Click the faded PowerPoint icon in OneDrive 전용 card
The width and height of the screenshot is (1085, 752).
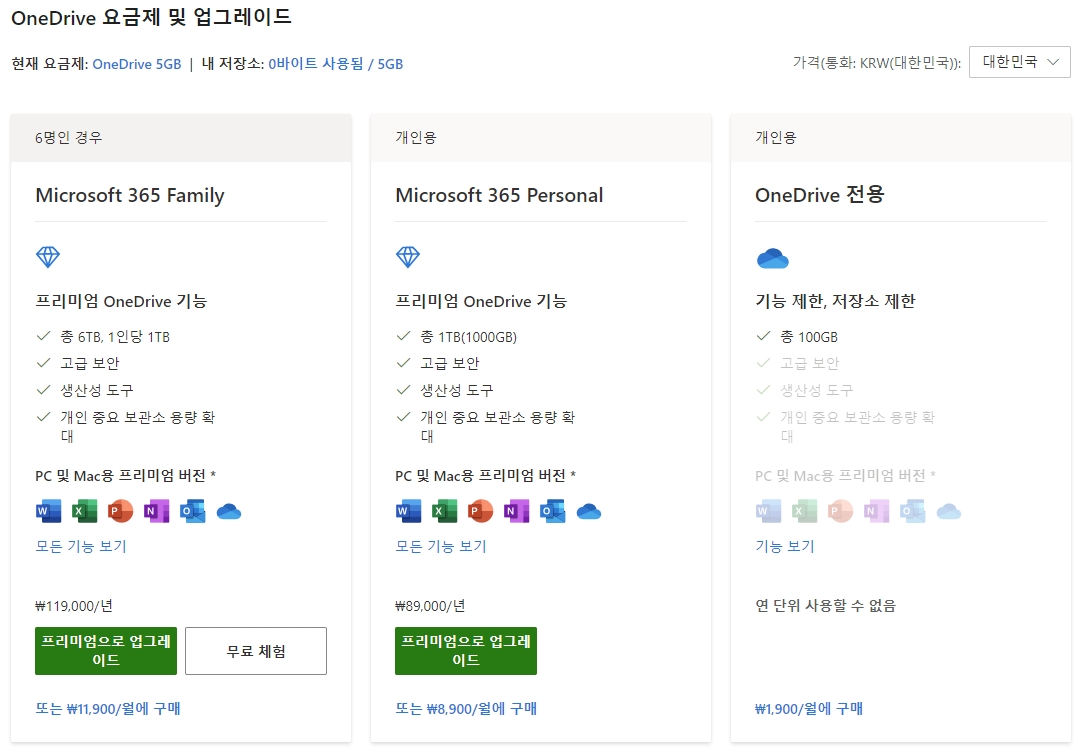coord(840,511)
